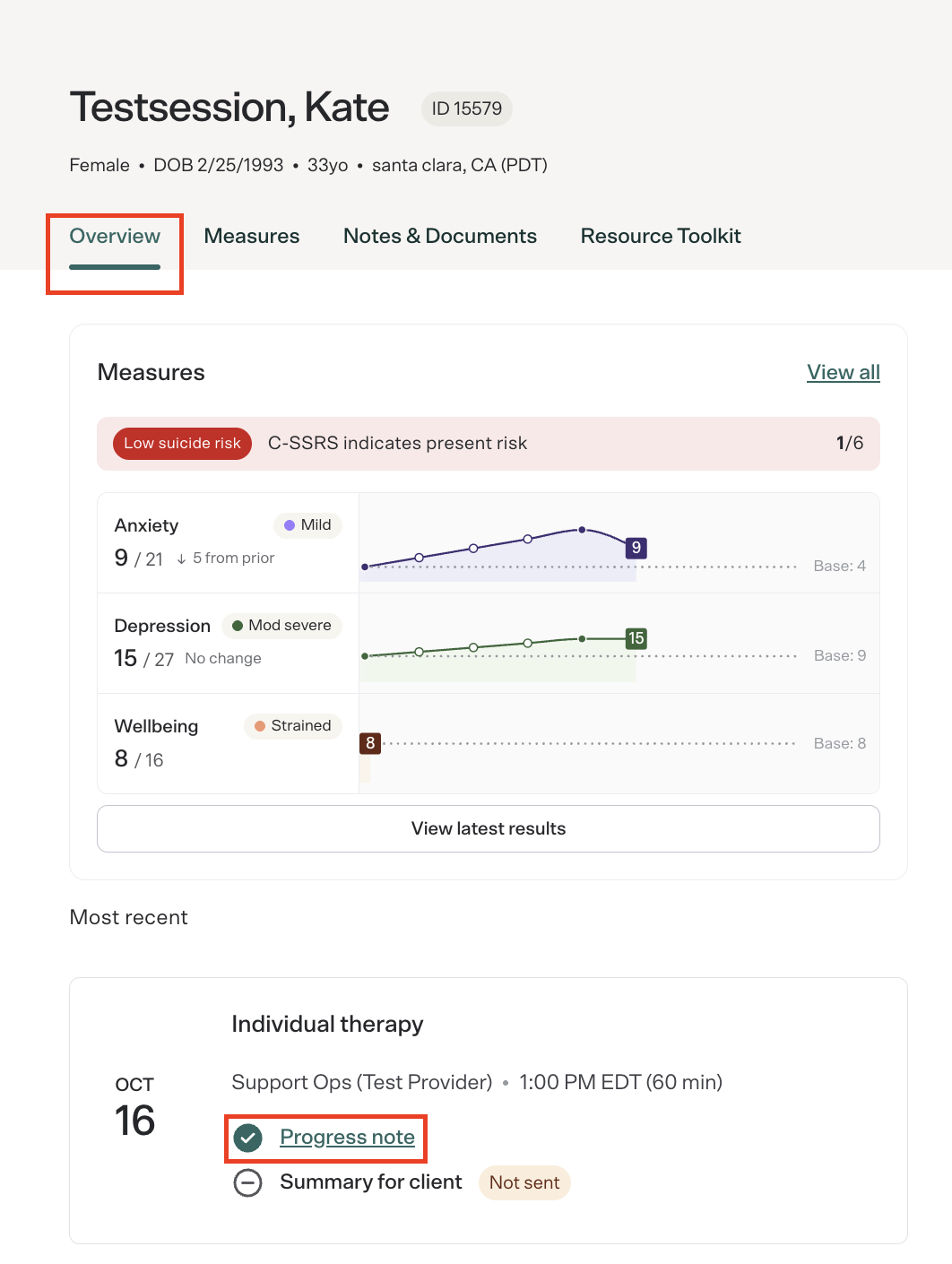
Task: Click the '15' score marker on the Depression chart
Action: coord(636,638)
